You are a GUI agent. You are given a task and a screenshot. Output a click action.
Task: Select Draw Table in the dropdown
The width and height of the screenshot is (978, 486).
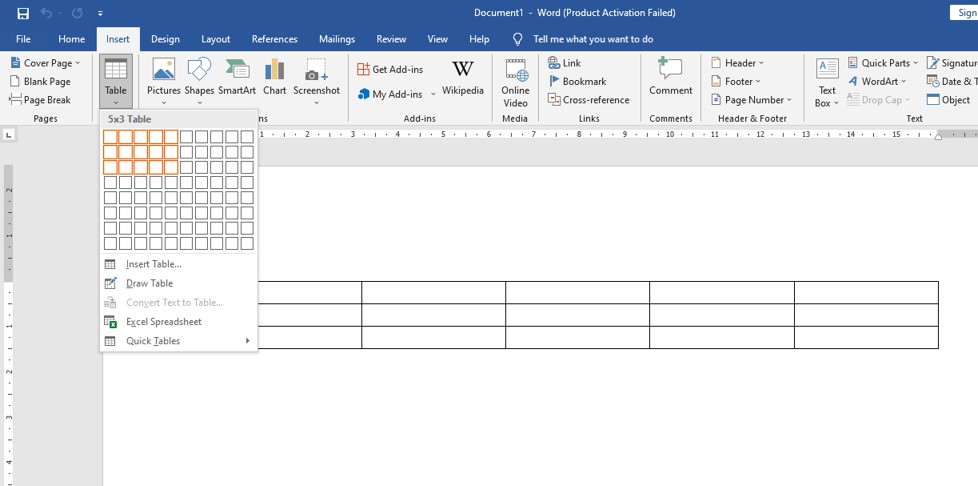[179, 283]
